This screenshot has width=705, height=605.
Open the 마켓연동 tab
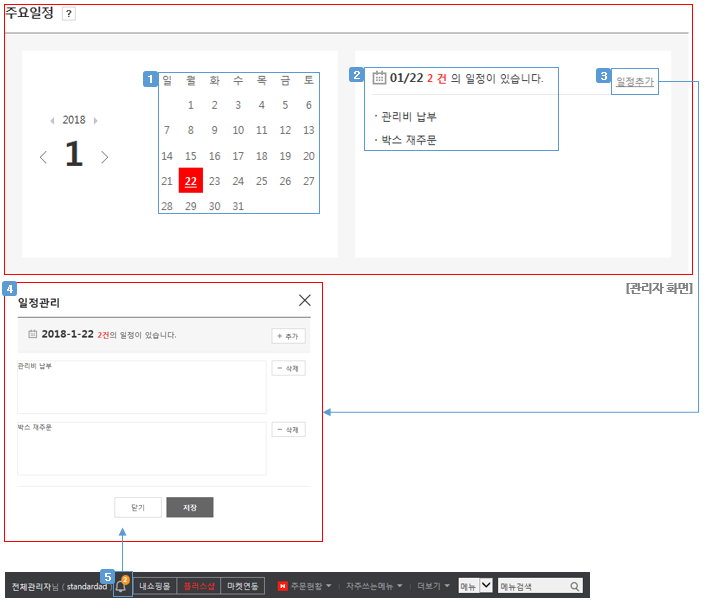tap(242, 586)
